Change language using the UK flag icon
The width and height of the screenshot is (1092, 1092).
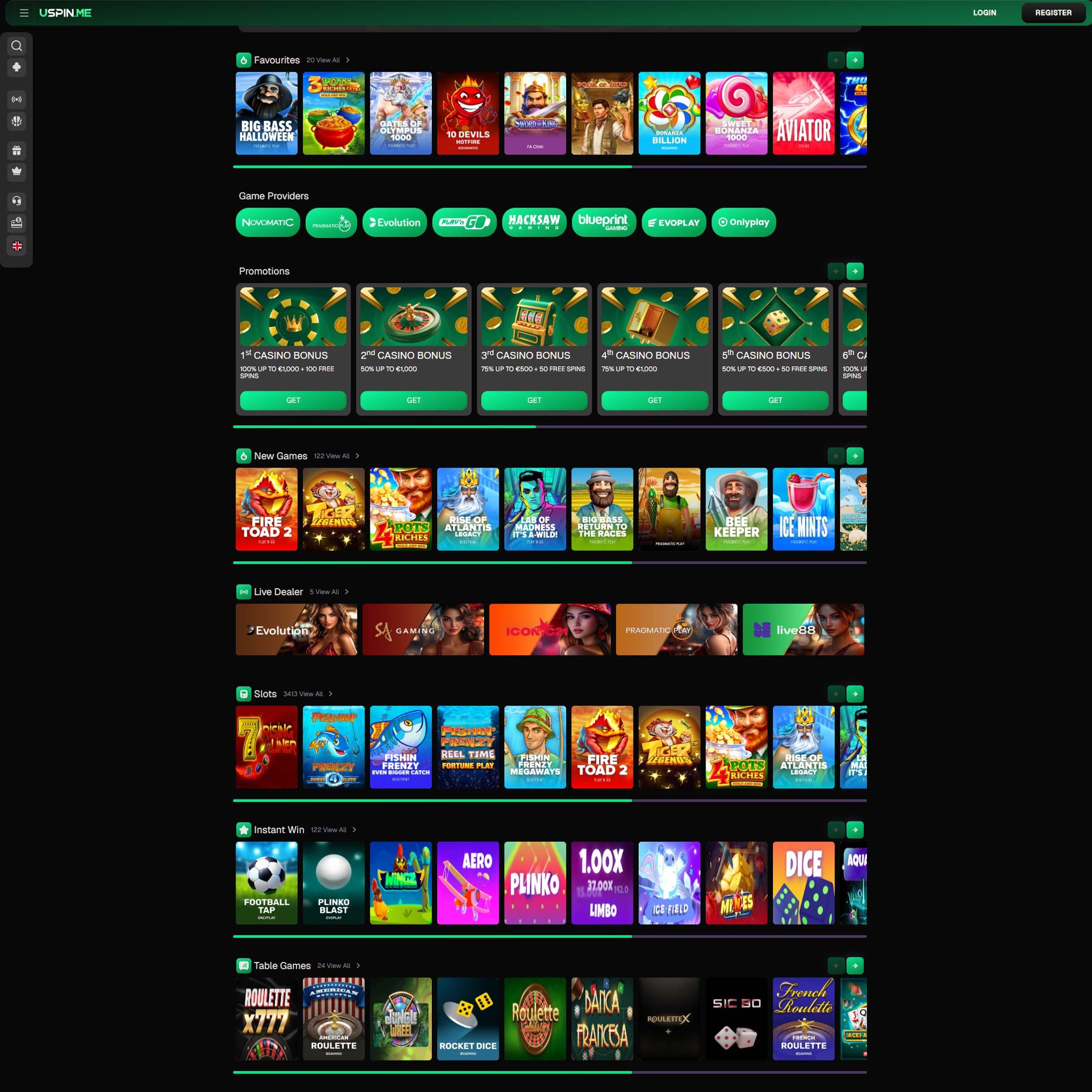click(17, 246)
